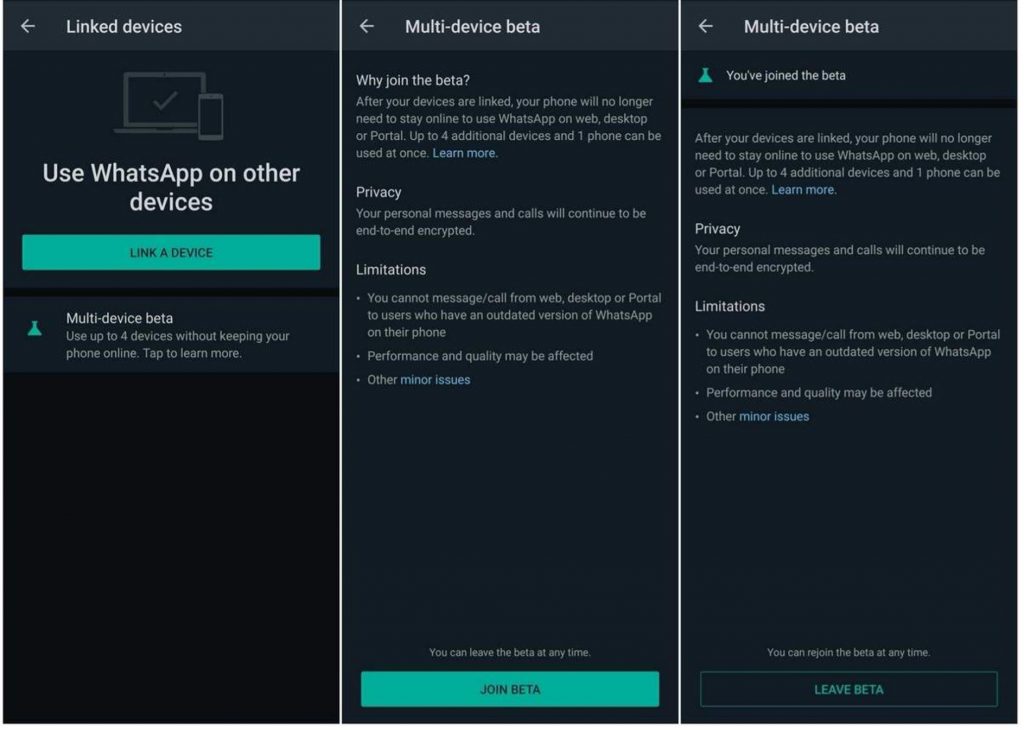Viewport: 1024px width, 730px height.
Task: Tap 'Performance and quality may be affected' on join-beta screen
Action: (480, 357)
